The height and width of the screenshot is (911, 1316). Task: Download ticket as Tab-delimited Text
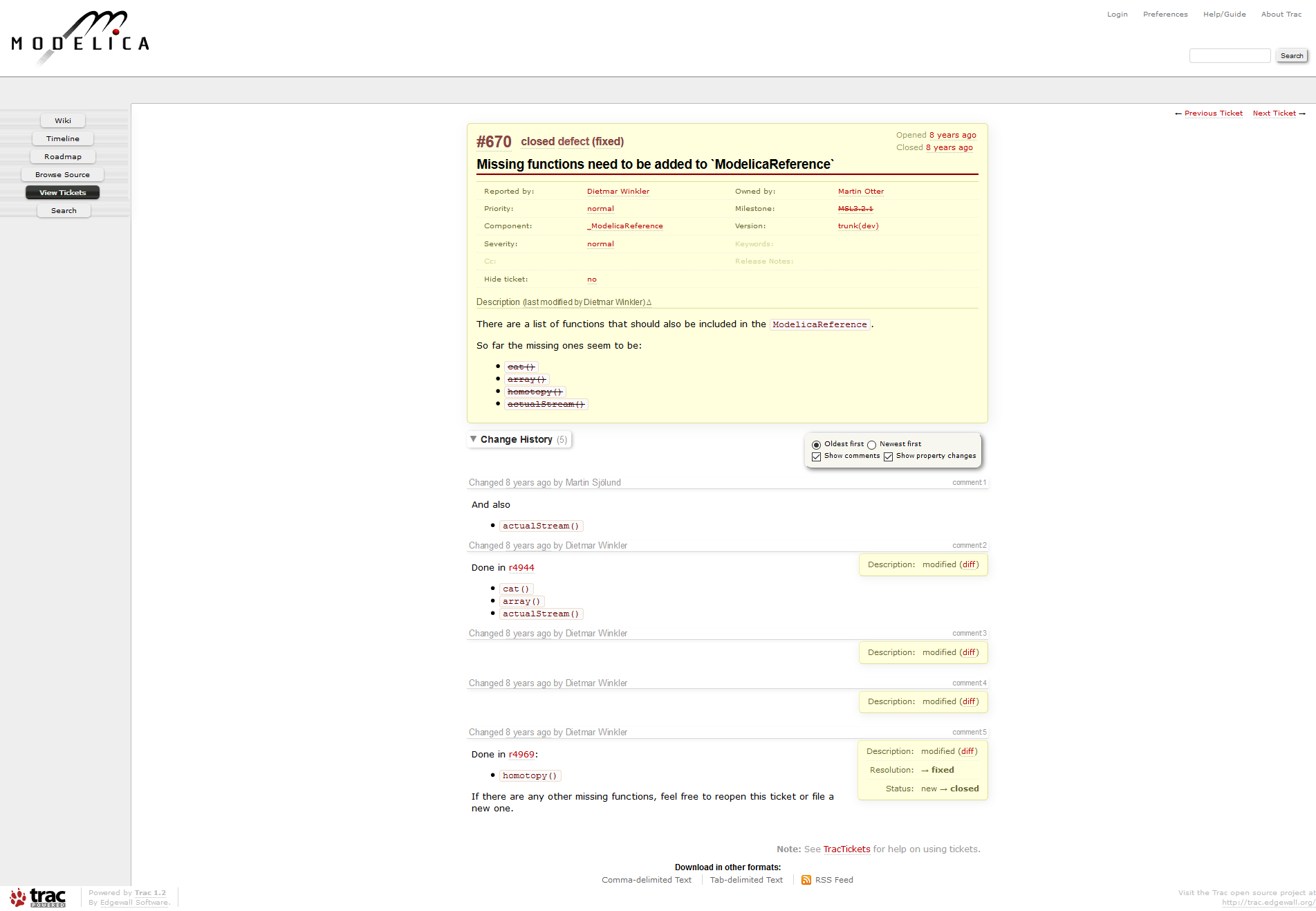(x=746, y=879)
